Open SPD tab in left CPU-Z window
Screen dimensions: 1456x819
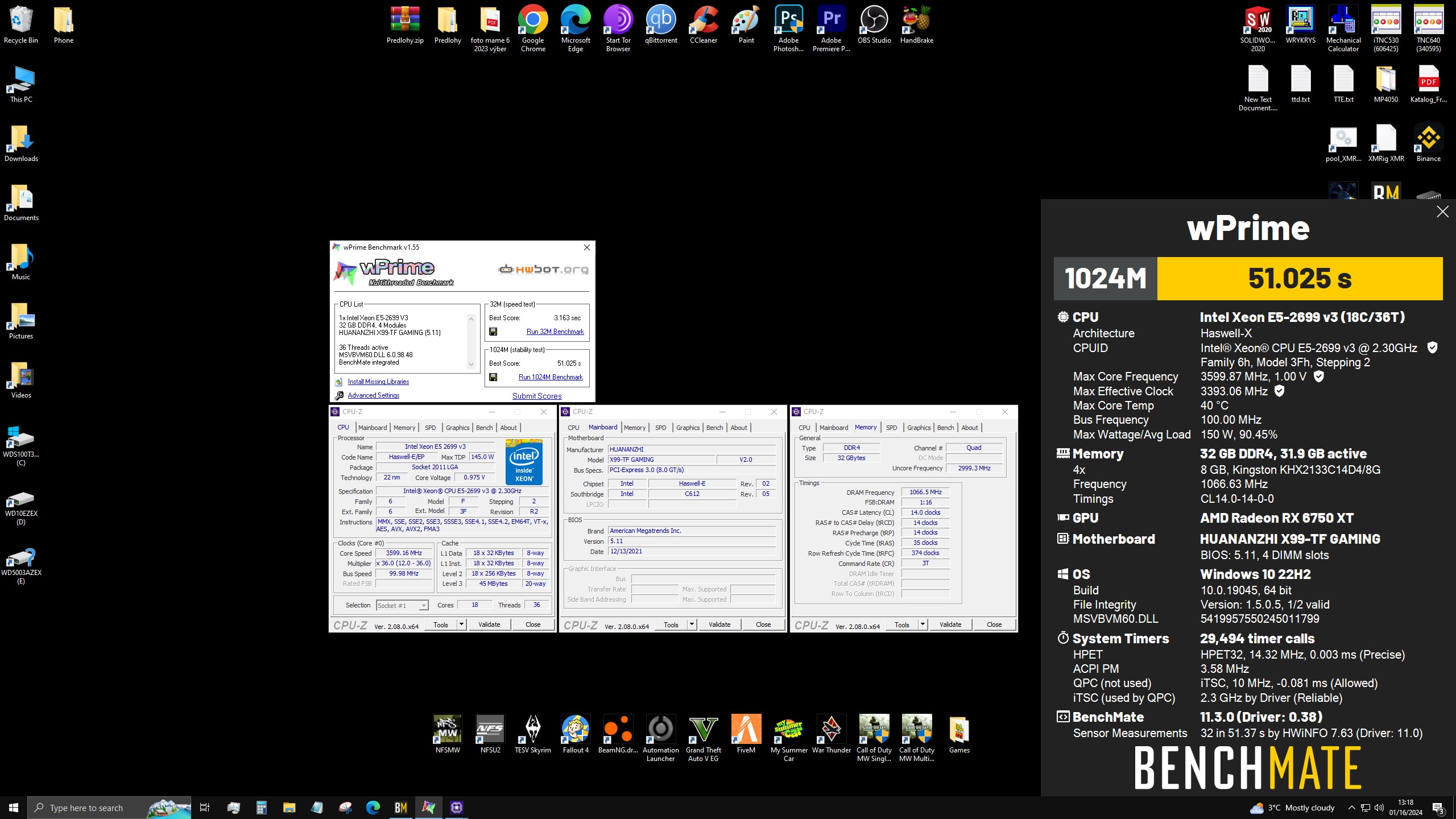pyautogui.click(x=431, y=428)
